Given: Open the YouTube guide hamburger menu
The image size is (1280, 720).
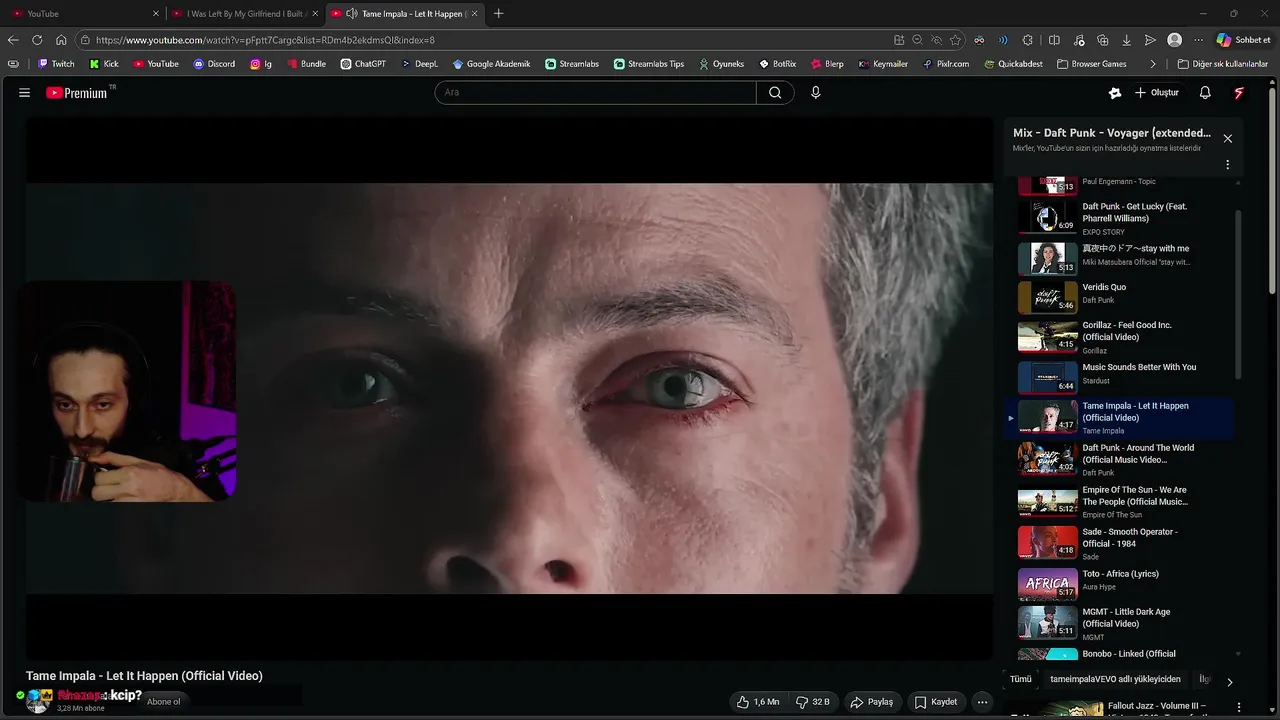Looking at the screenshot, I should point(24,92).
